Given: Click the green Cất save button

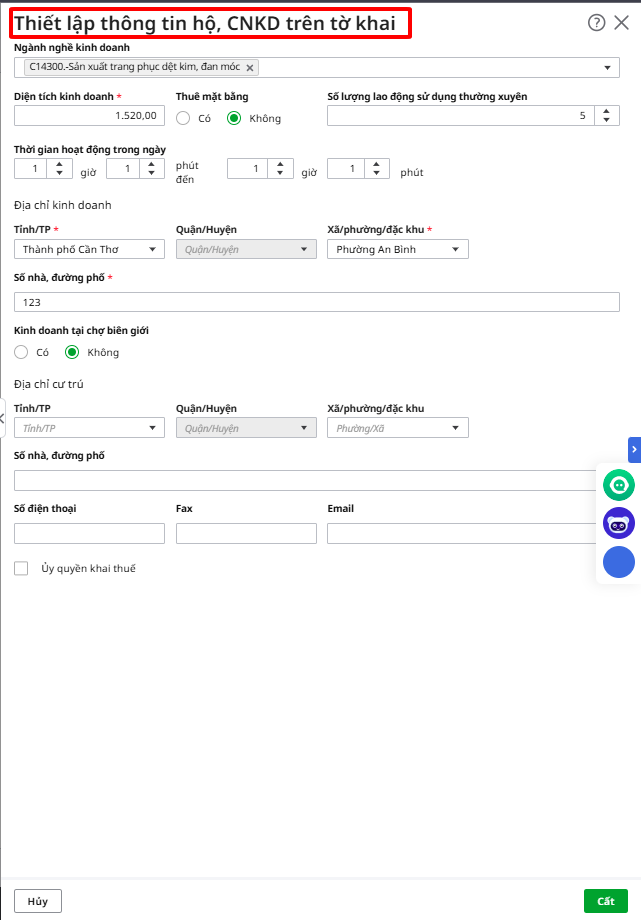Looking at the screenshot, I should click(605, 901).
